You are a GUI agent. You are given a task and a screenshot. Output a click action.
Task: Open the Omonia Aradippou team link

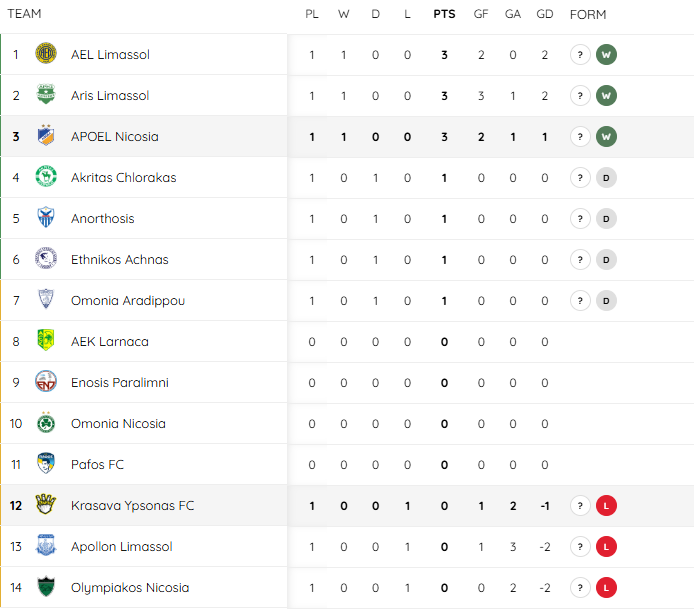click(127, 300)
